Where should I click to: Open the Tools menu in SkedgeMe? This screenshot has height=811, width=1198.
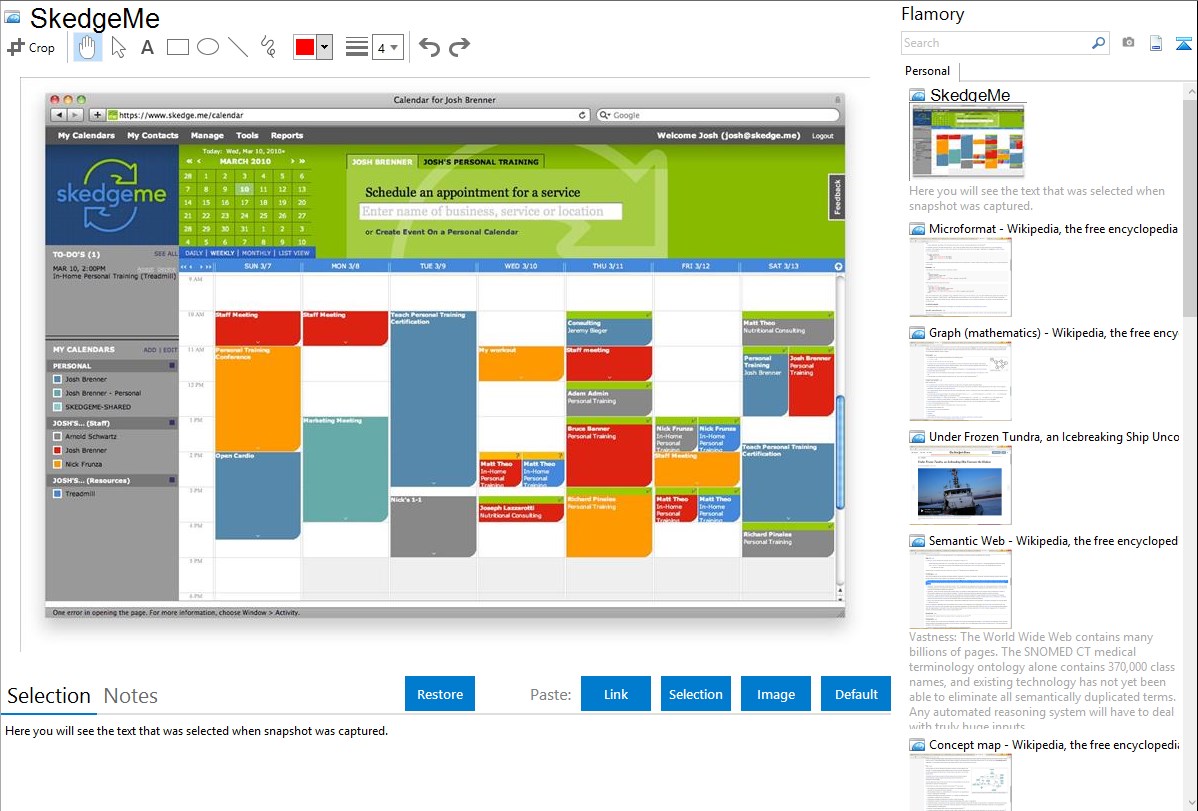247,135
